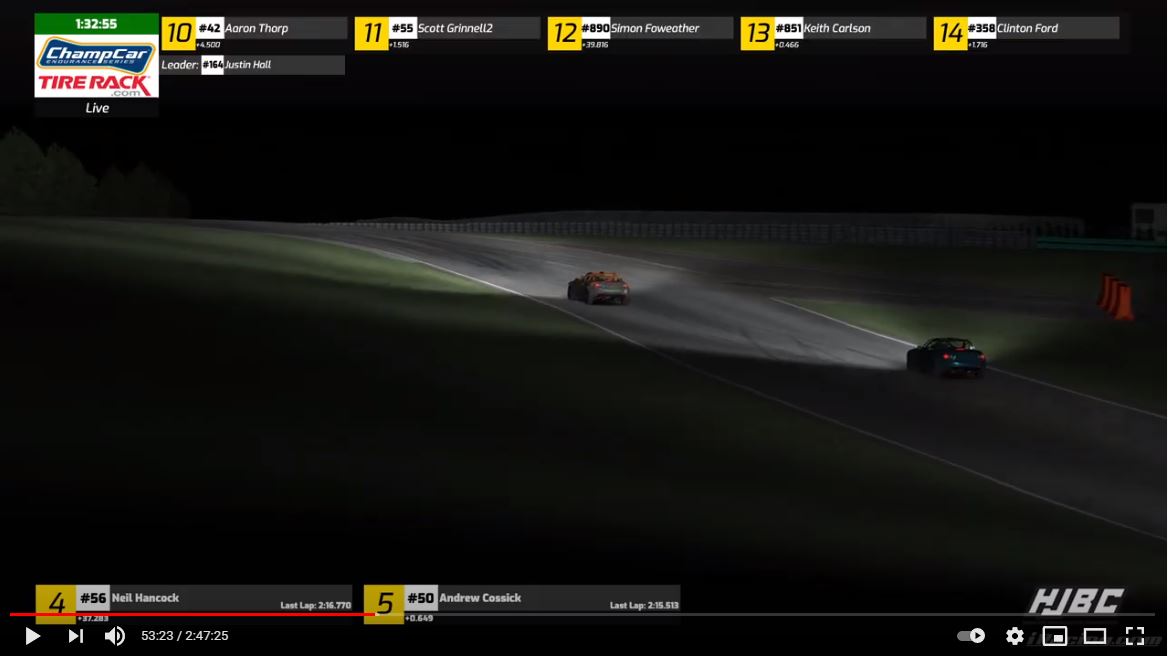Select position 11 Scott Grinnell2 entry
Screen dimensions: 1168x656
(447, 33)
